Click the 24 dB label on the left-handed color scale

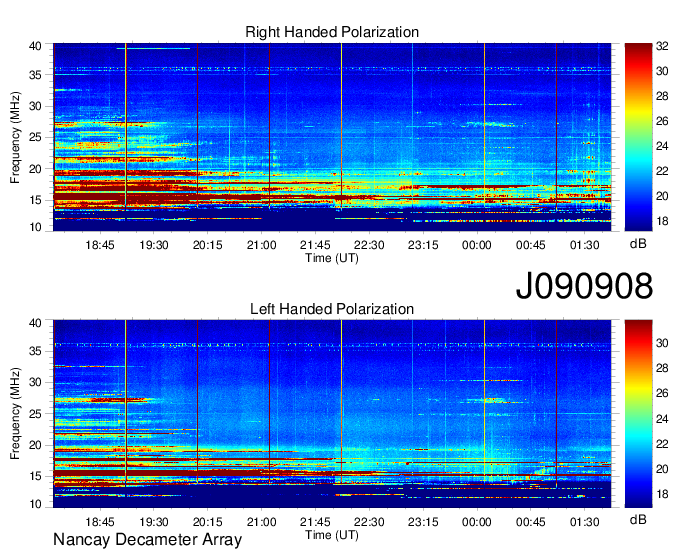point(662,419)
